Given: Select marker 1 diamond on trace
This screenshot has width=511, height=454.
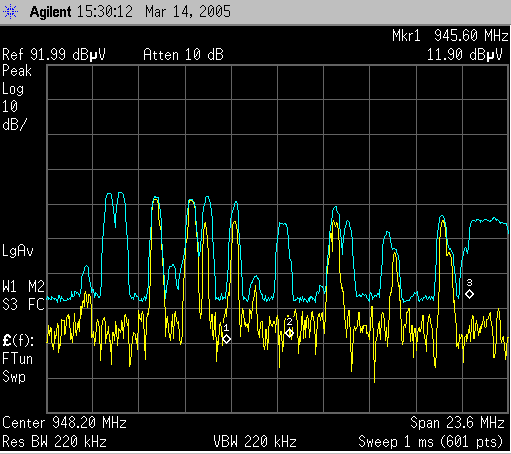Looking at the screenshot, I should click(226, 339).
